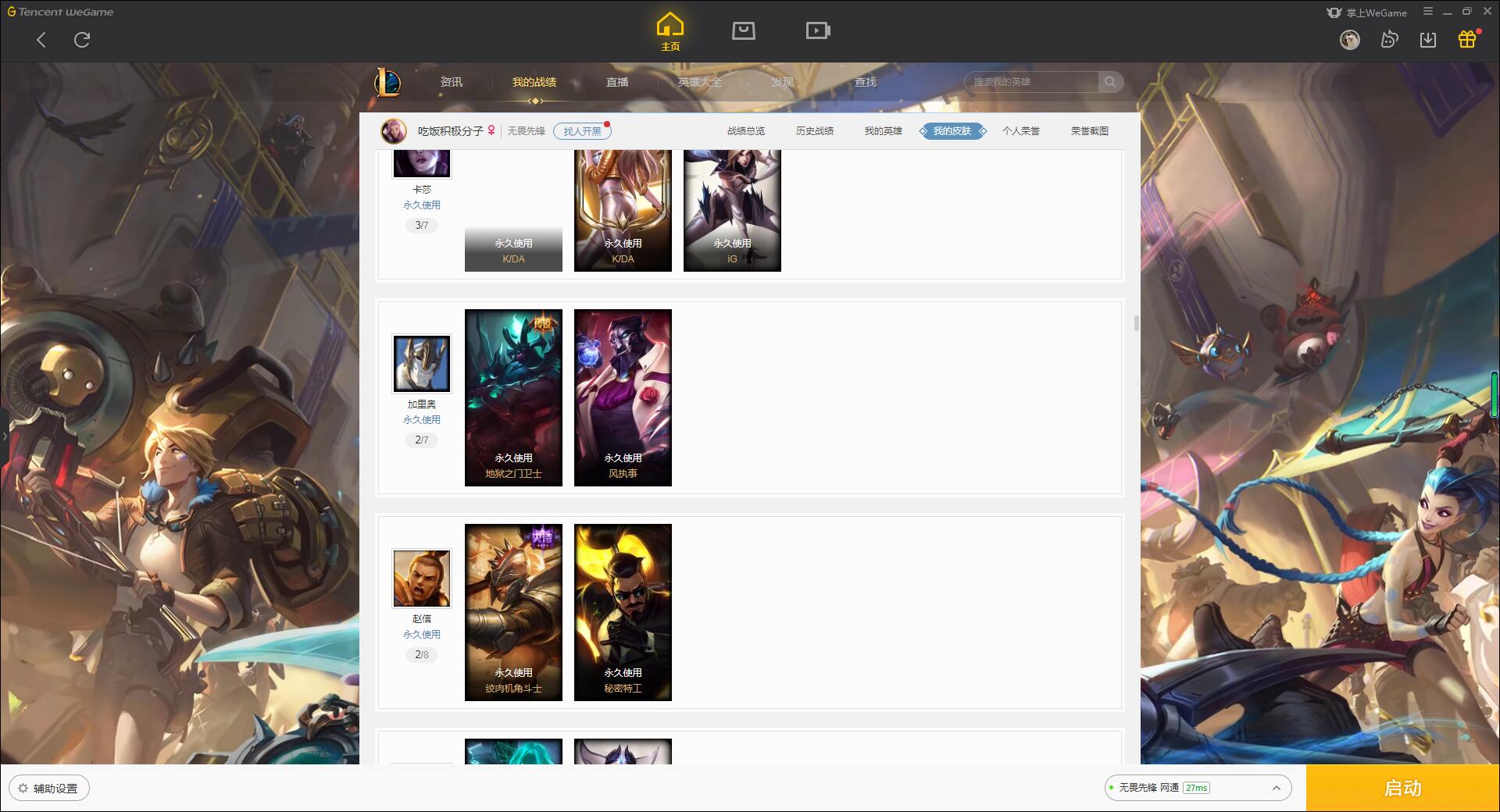Click the 加里奥 champion name
This screenshot has height=812, width=1500.
pyautogui.click(x=422, y=404)
